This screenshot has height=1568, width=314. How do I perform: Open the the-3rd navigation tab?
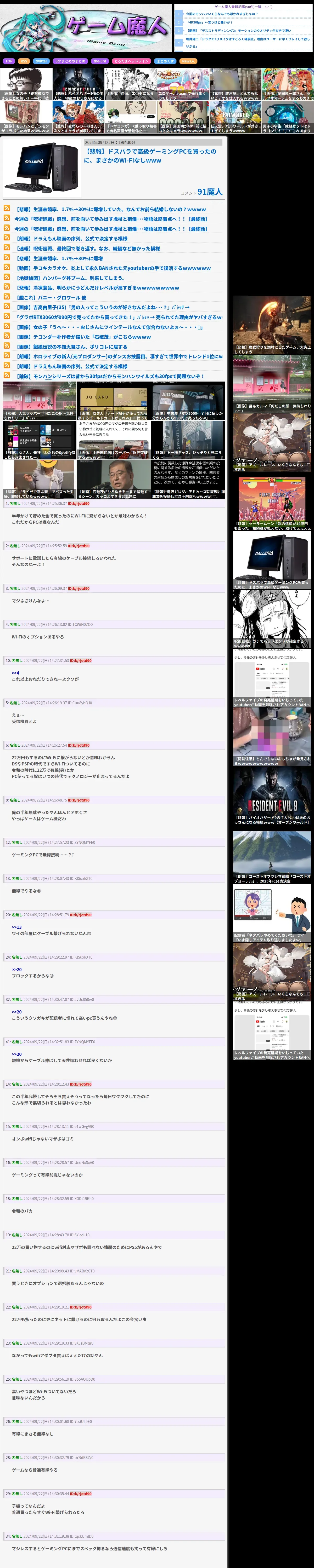100,61
